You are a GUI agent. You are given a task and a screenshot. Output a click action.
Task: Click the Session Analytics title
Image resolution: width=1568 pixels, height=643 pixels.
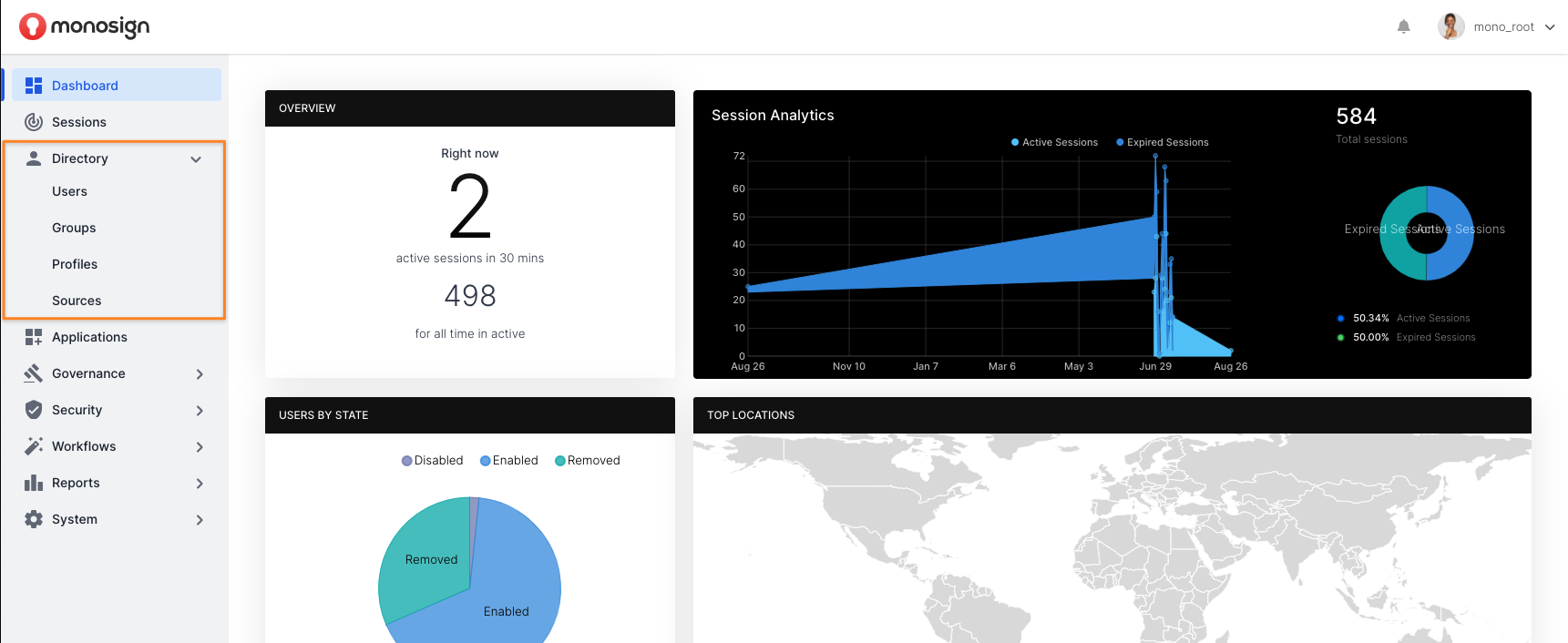coord(773,116)
